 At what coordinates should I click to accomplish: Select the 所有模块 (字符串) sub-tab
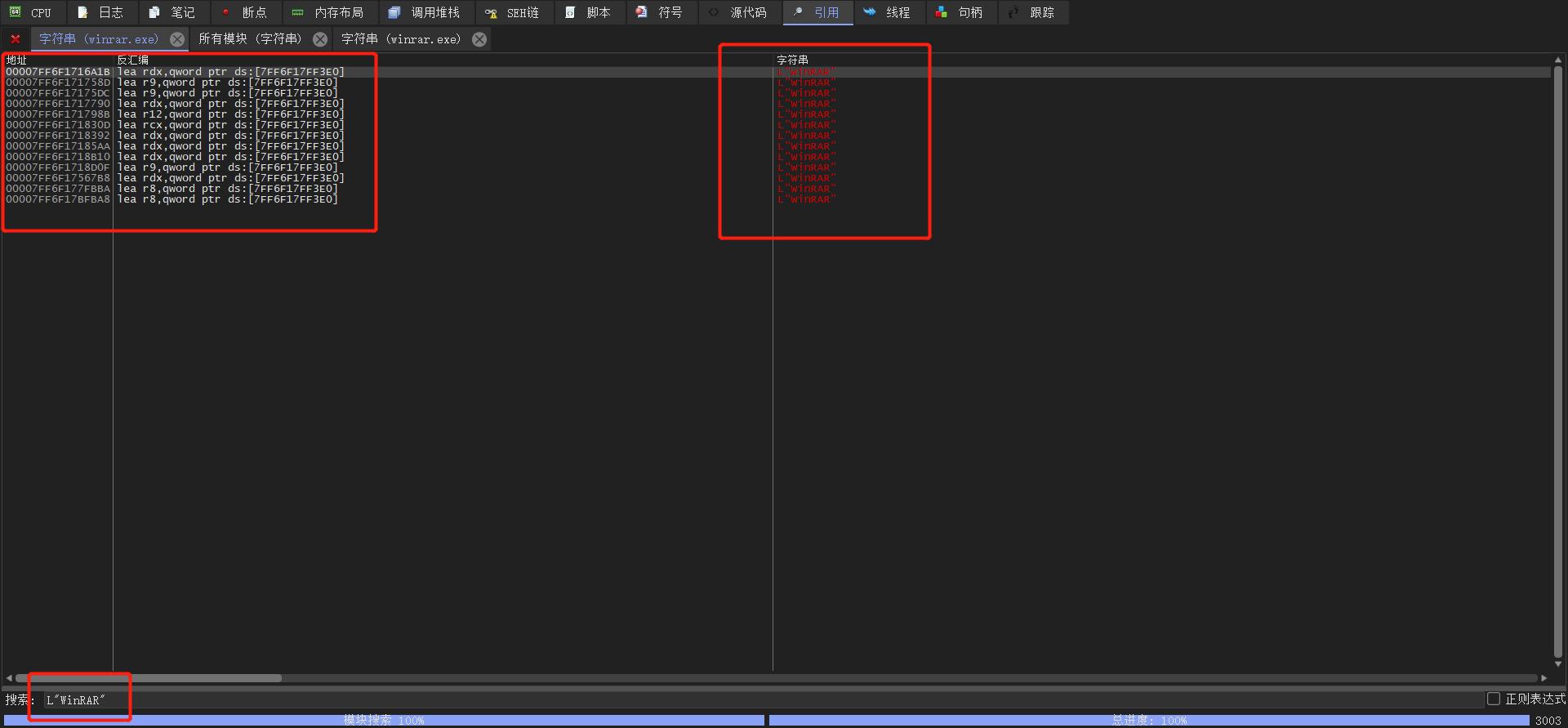250,39
